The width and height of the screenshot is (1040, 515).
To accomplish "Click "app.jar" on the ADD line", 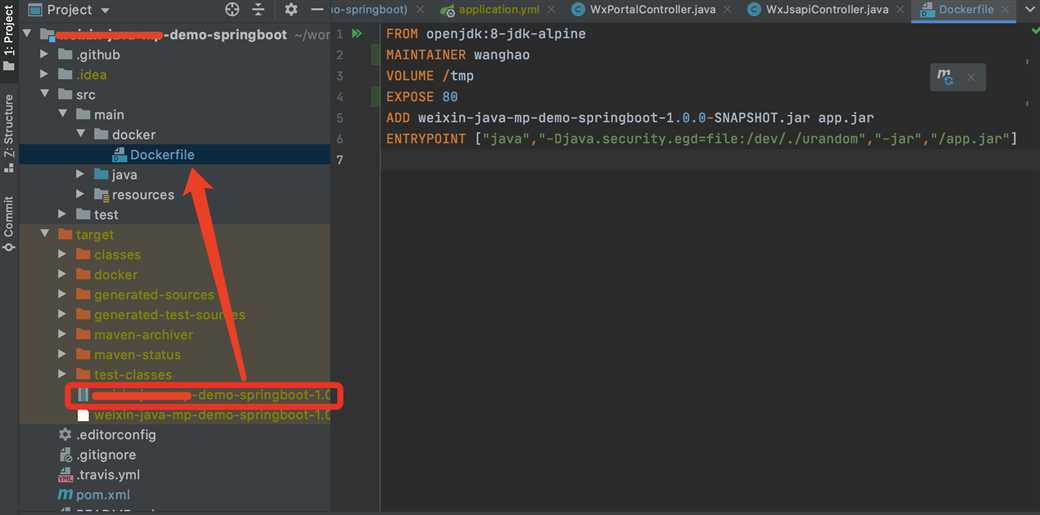I will pos(846,118).
